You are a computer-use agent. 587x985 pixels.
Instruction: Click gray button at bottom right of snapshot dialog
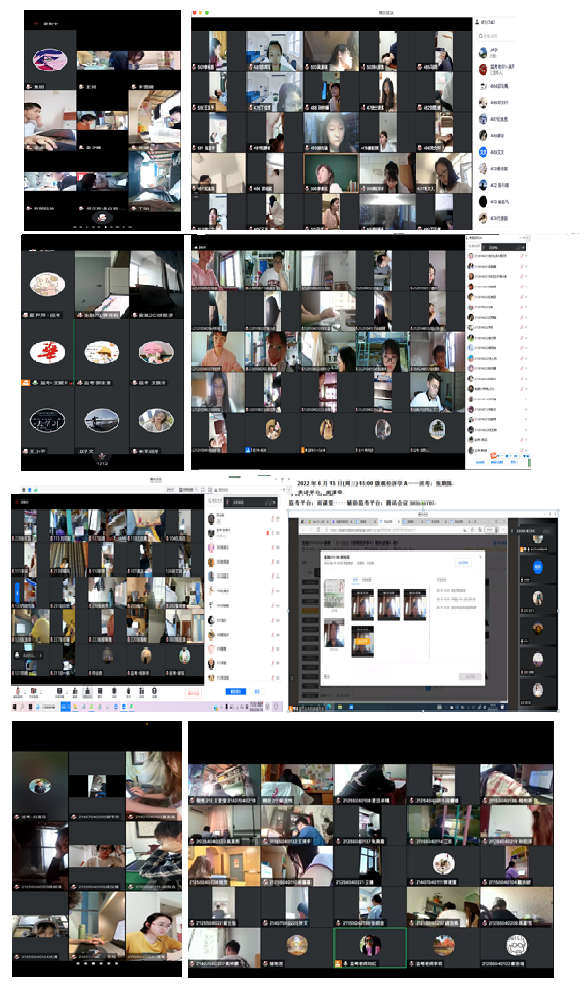(x=470, y=677)
